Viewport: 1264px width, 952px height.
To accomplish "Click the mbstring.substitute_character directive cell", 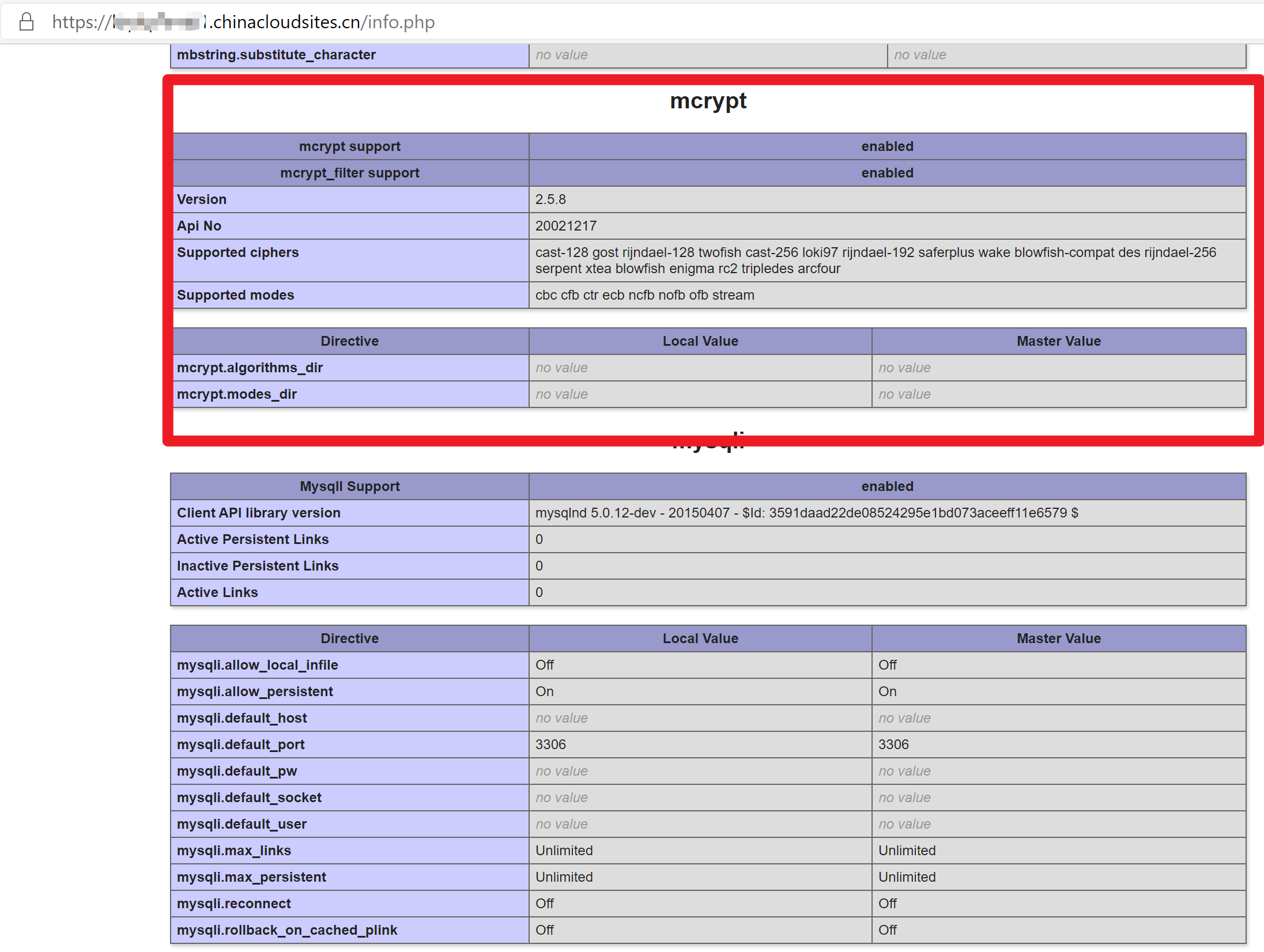I will click(x=276, y=55).
